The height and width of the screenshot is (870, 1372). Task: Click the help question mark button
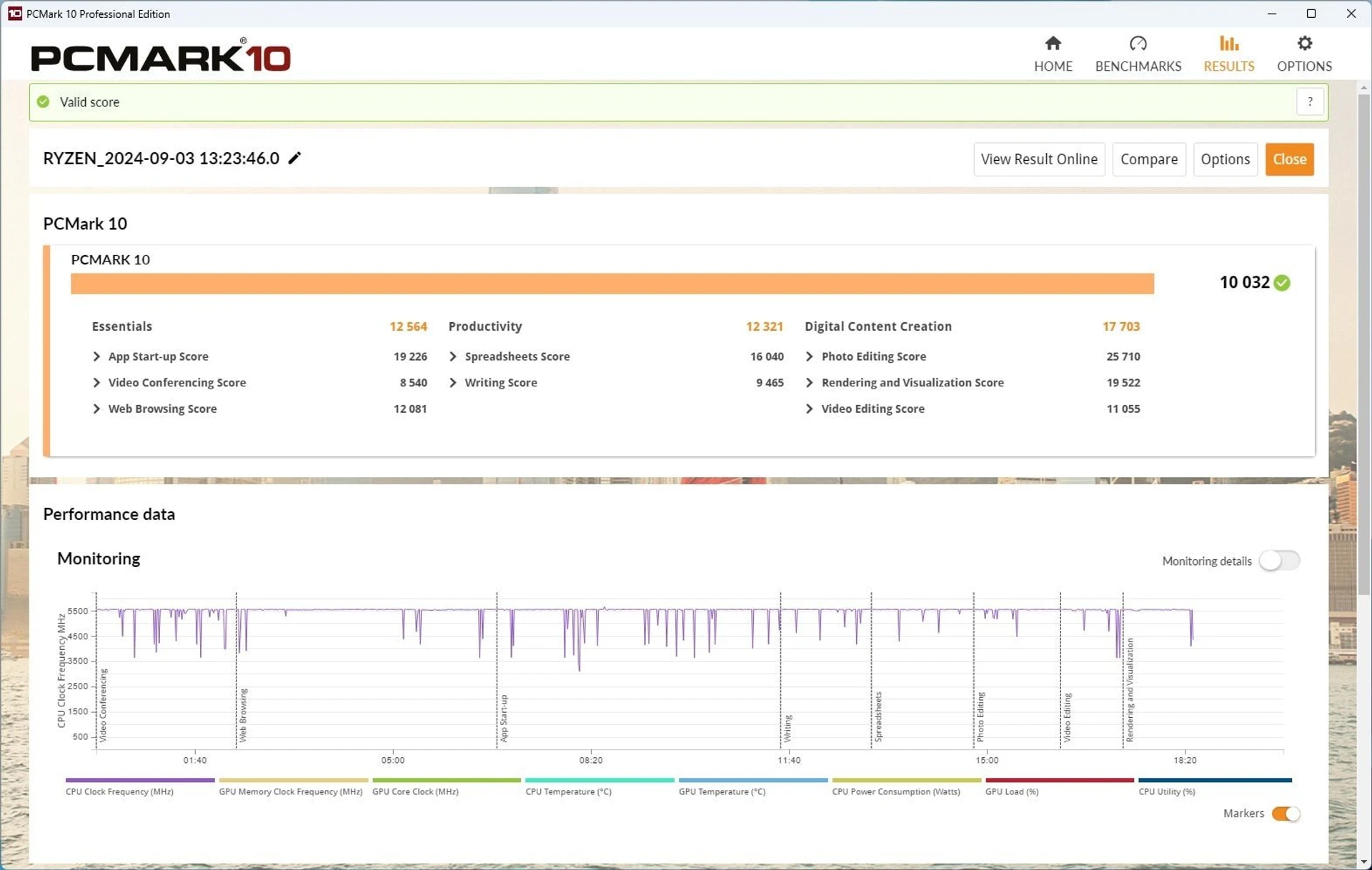1310,102
